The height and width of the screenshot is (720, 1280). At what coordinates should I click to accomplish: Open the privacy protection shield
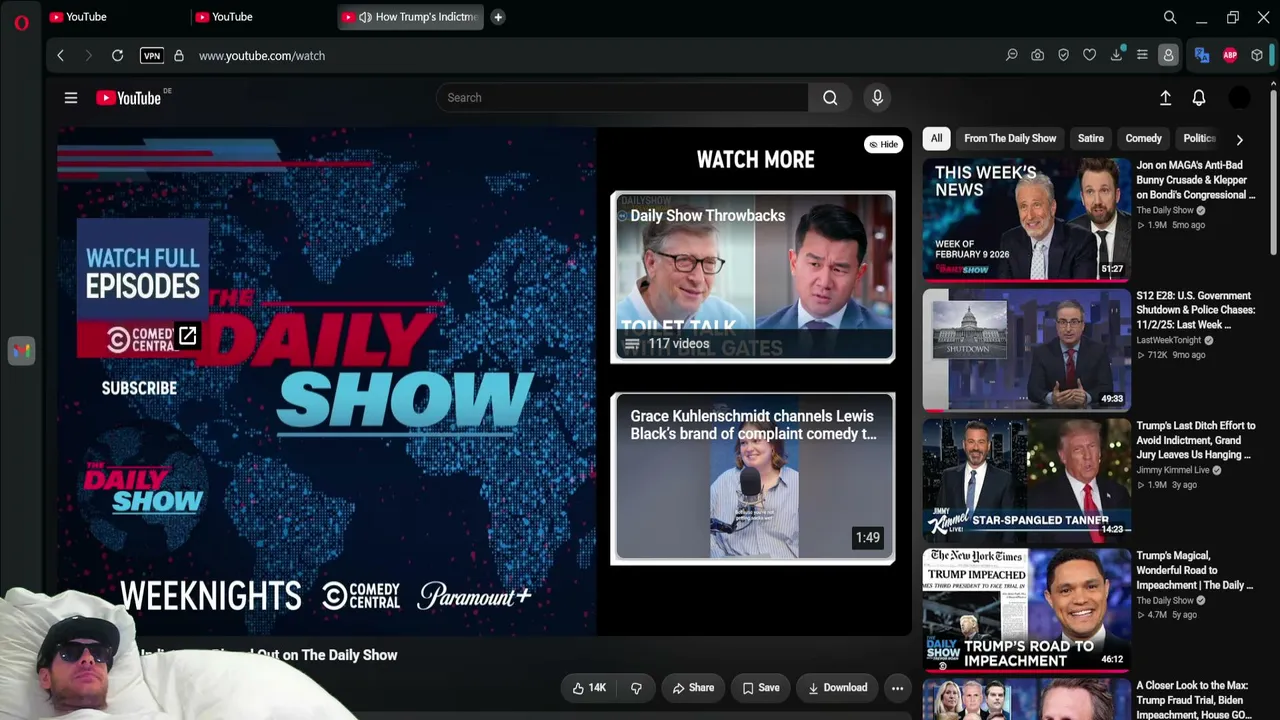tap(1064, 56)
